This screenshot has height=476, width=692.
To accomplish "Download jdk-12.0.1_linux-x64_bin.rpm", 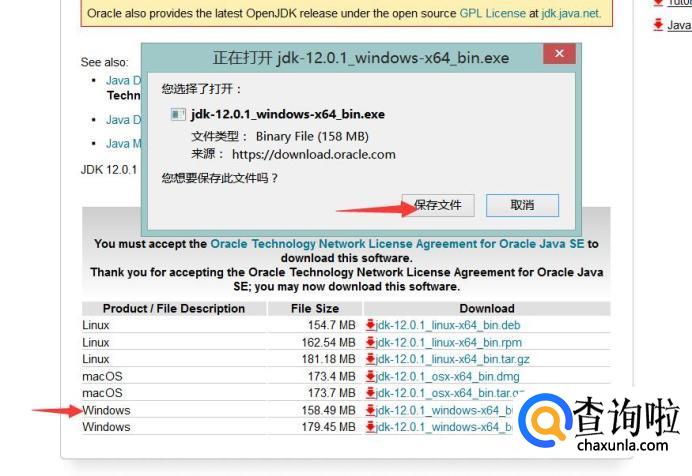I will (x=448, y=342).
